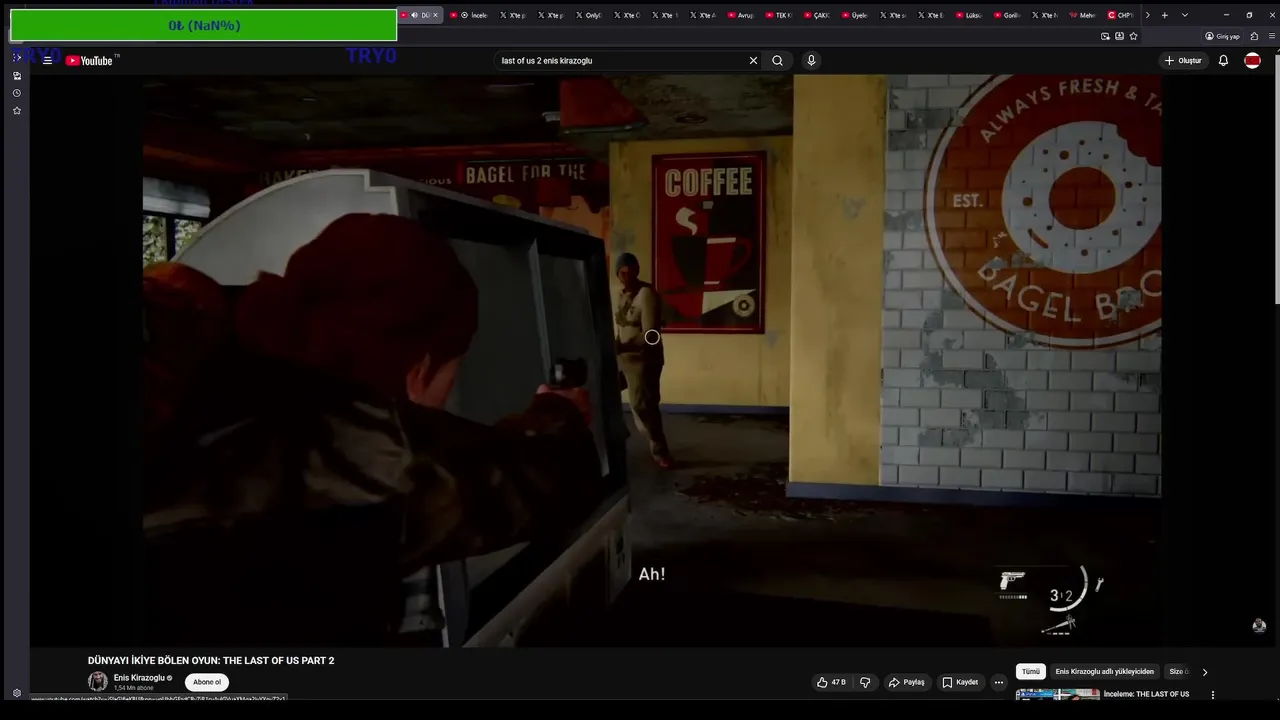Open the browser application menu icon

[1272, 36]
